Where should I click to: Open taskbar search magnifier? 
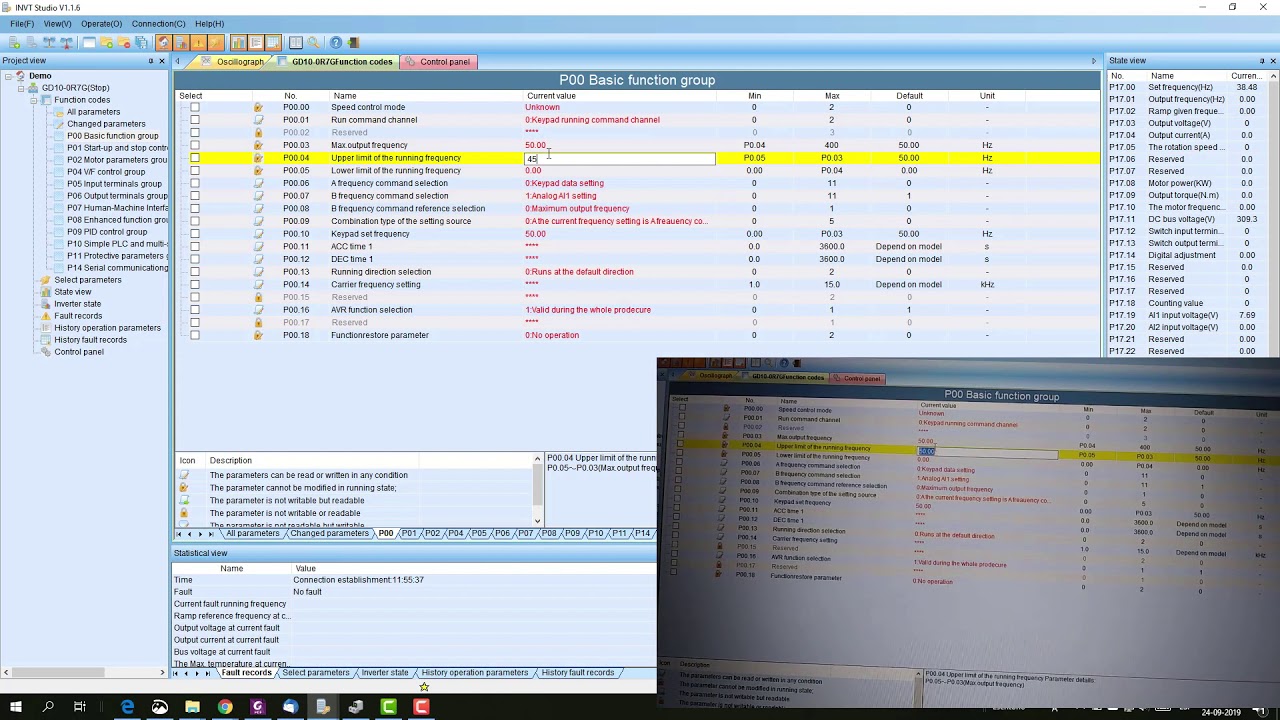point(48,707)
